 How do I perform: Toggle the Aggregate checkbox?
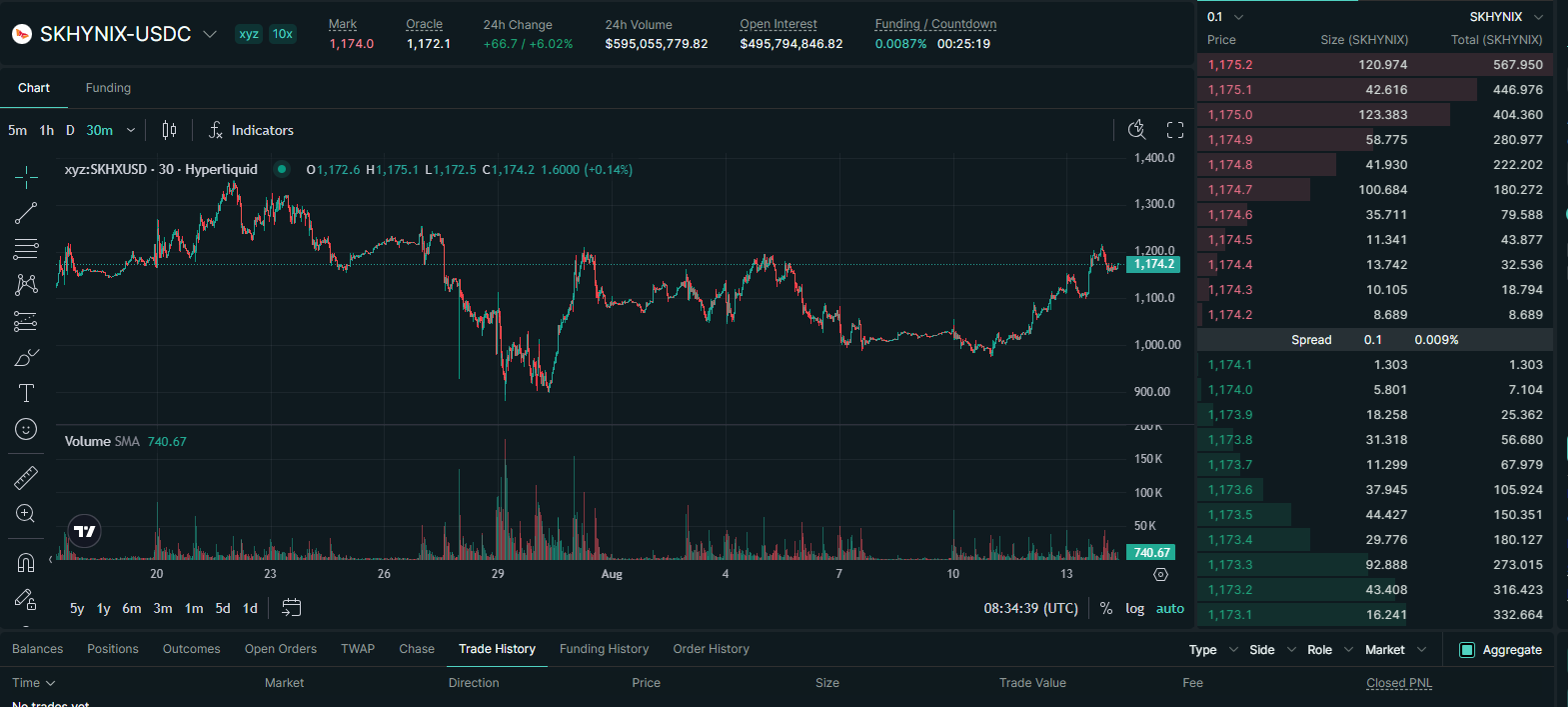pos(1467,650)
